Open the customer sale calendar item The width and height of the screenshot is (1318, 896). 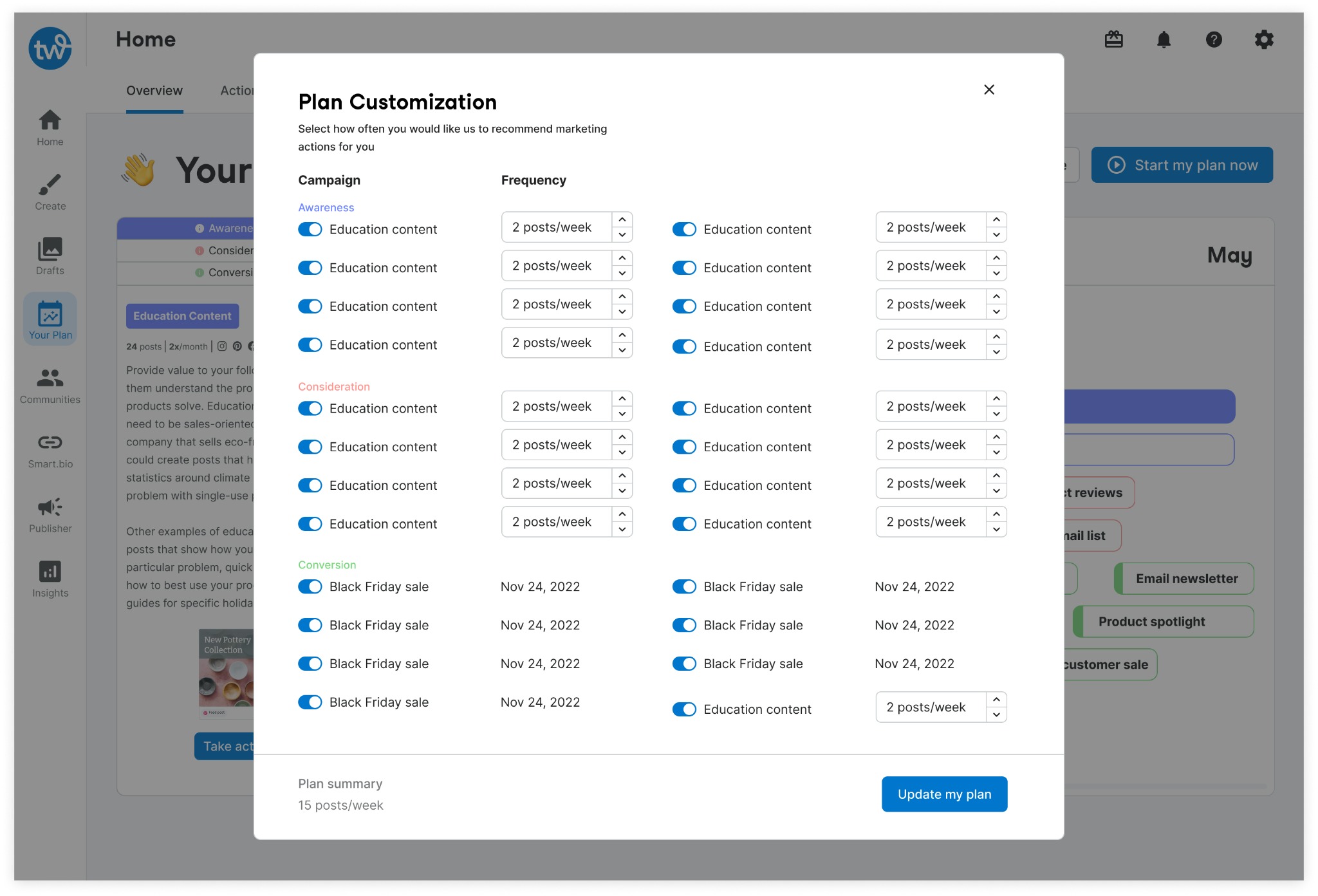click(x=1109, y=664)
